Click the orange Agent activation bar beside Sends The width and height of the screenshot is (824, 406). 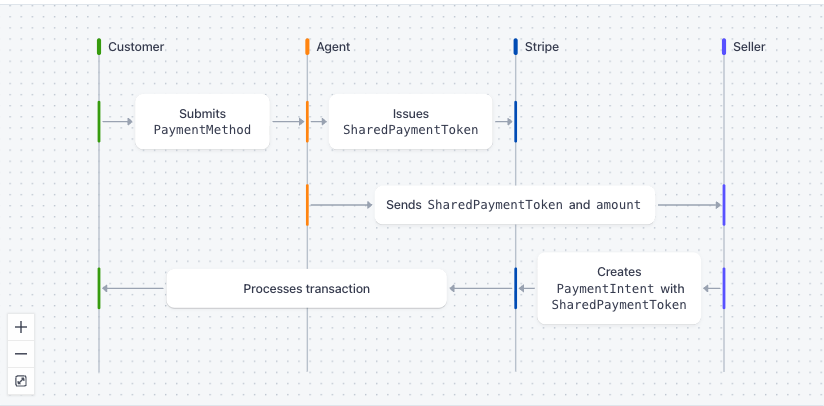click(307, 205)
